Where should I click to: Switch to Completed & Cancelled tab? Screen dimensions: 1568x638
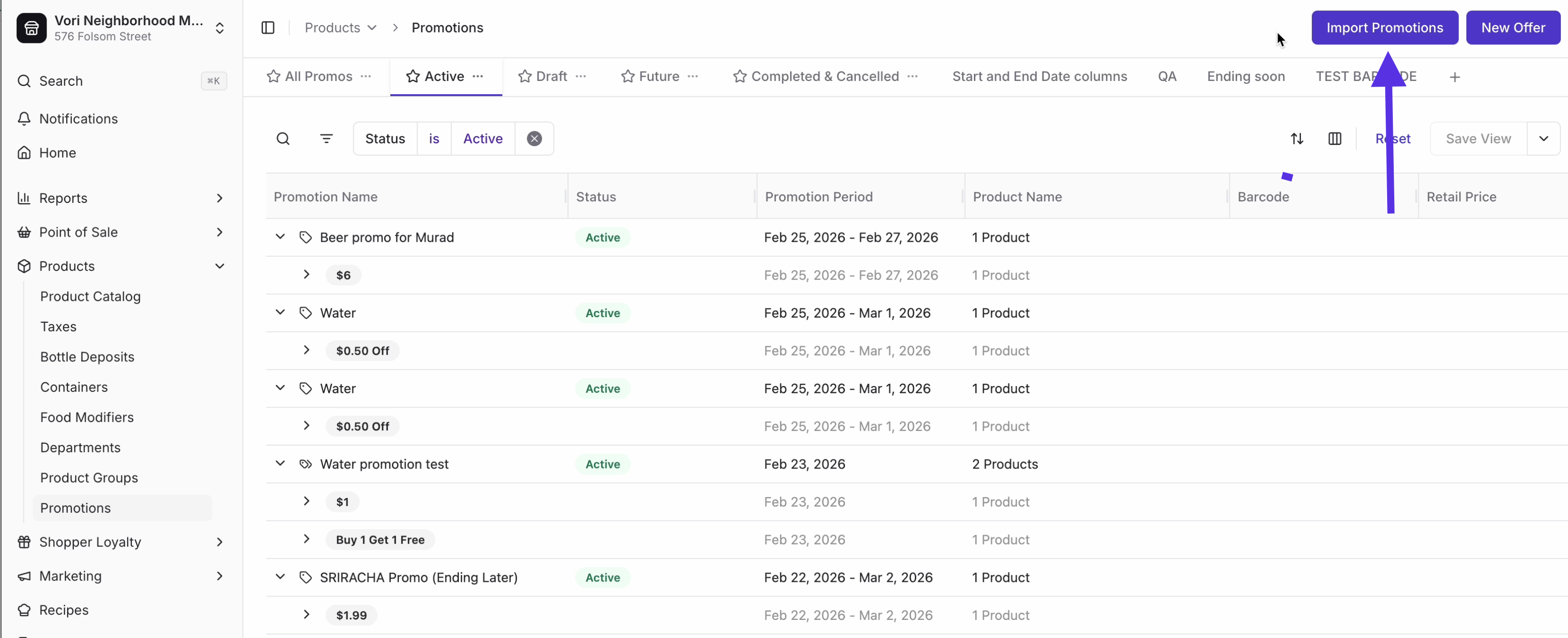824,76
